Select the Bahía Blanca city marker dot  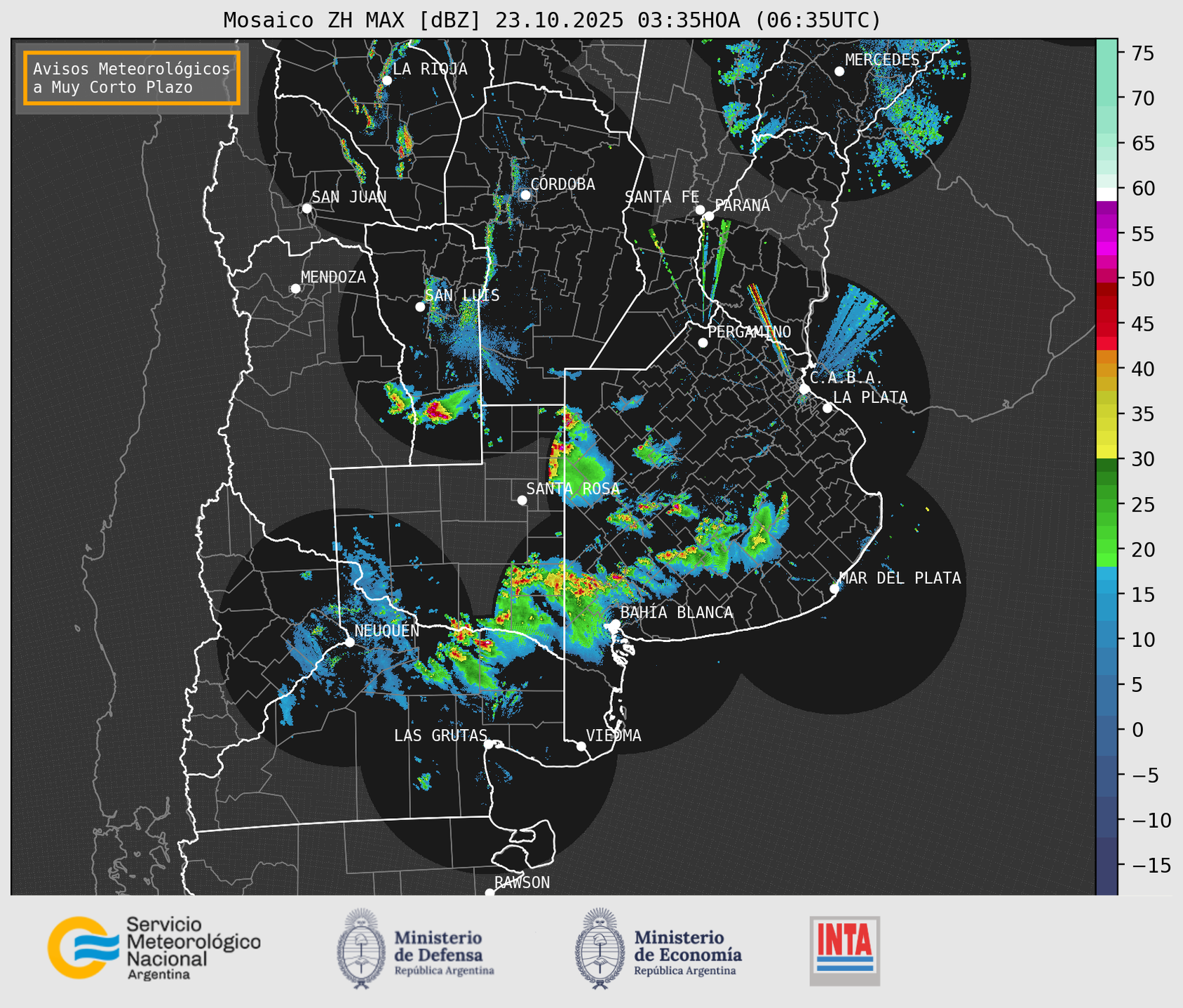pos(615,624)
